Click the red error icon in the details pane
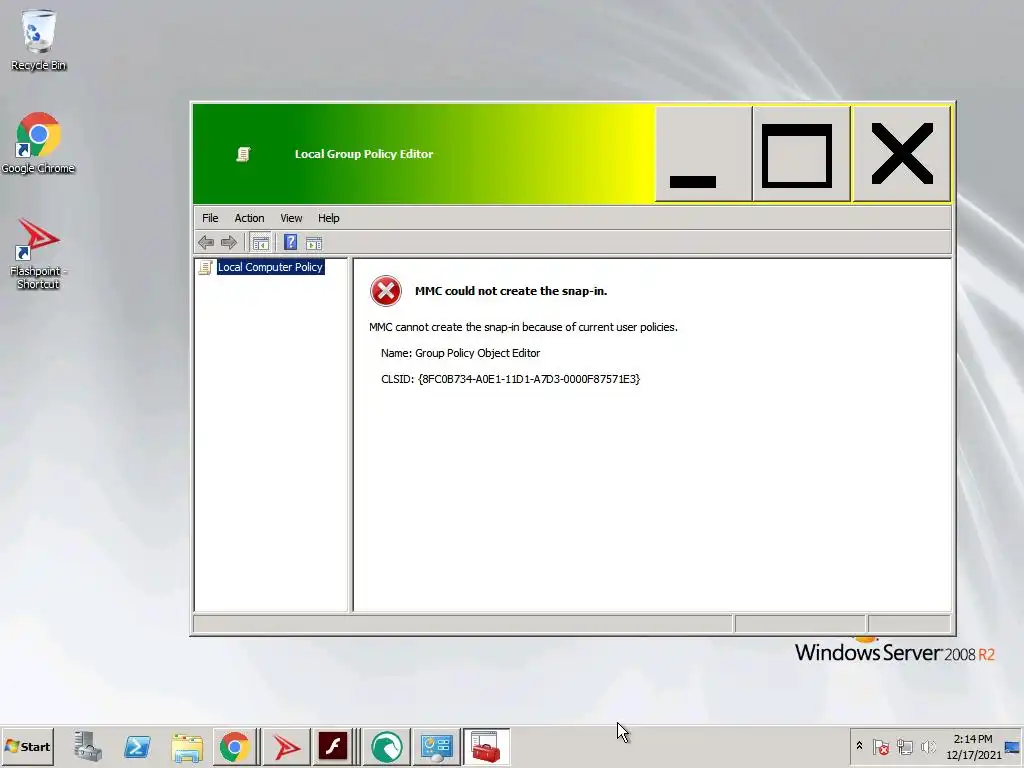The width and height of the screenshot is (1024, 768). [385, 291]
